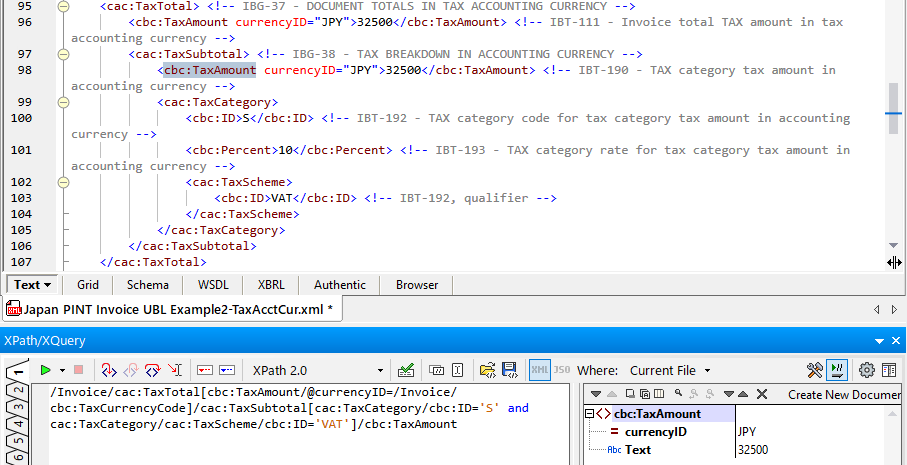Switch to Grid view tab
This screenshot has height=465, width=907.
(x=88, y=285)
